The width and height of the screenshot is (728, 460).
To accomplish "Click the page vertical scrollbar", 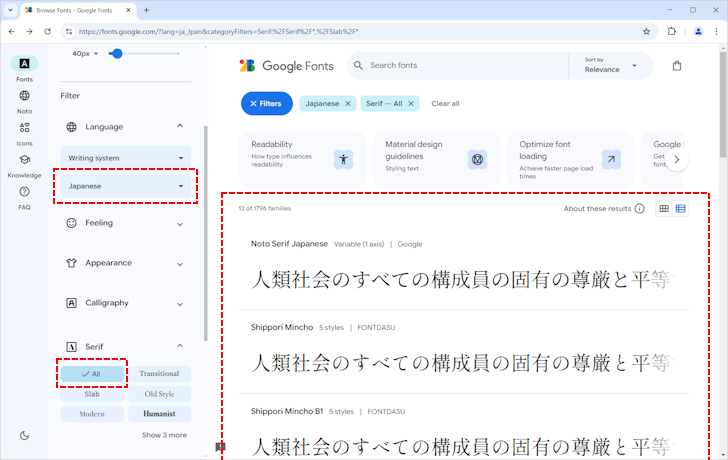I will pos(723,104).
